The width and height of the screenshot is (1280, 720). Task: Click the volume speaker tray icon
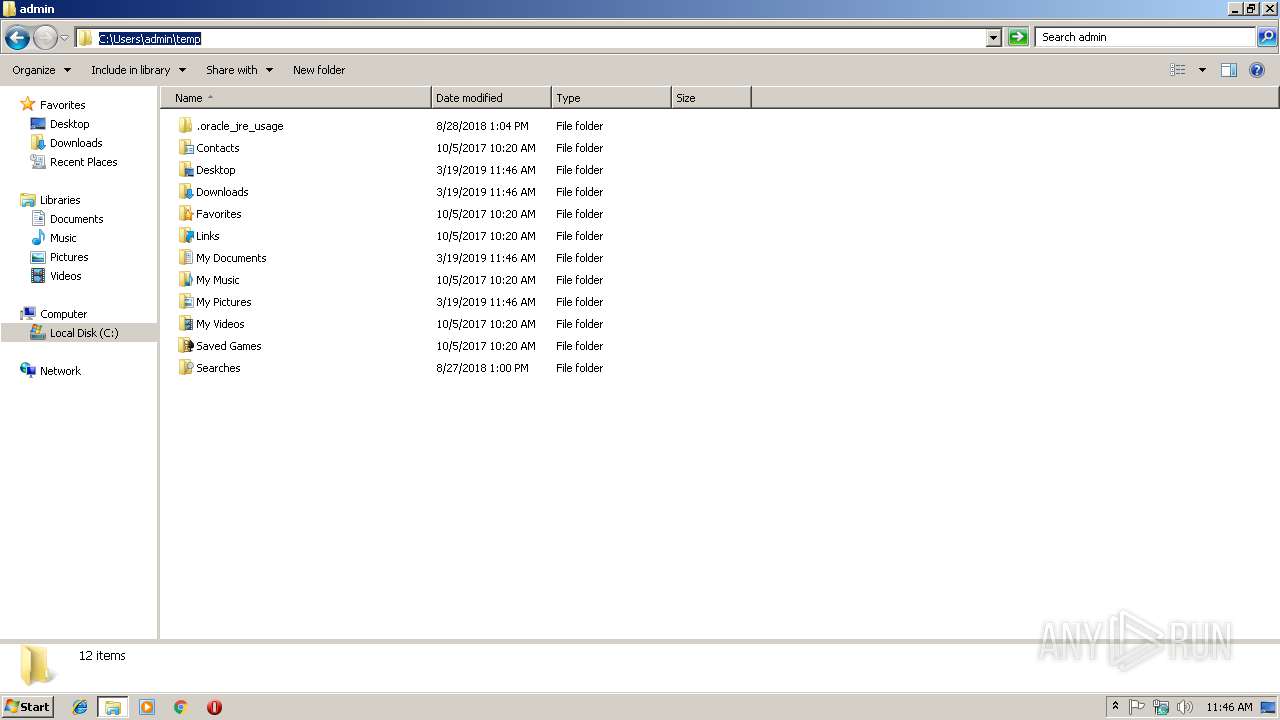tap(1185, 707)
